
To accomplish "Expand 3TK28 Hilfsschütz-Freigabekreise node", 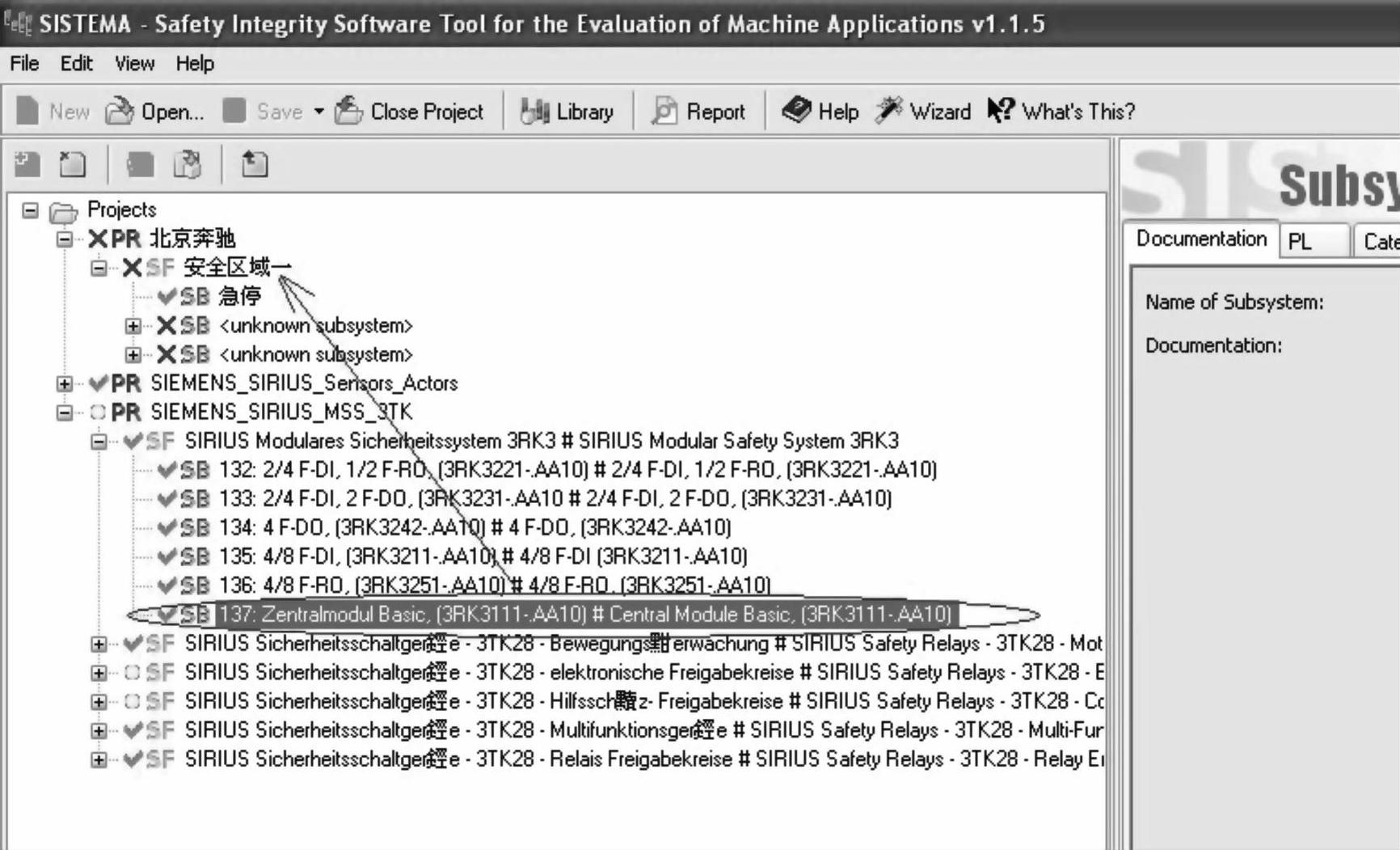I will [x=99, y=701].
